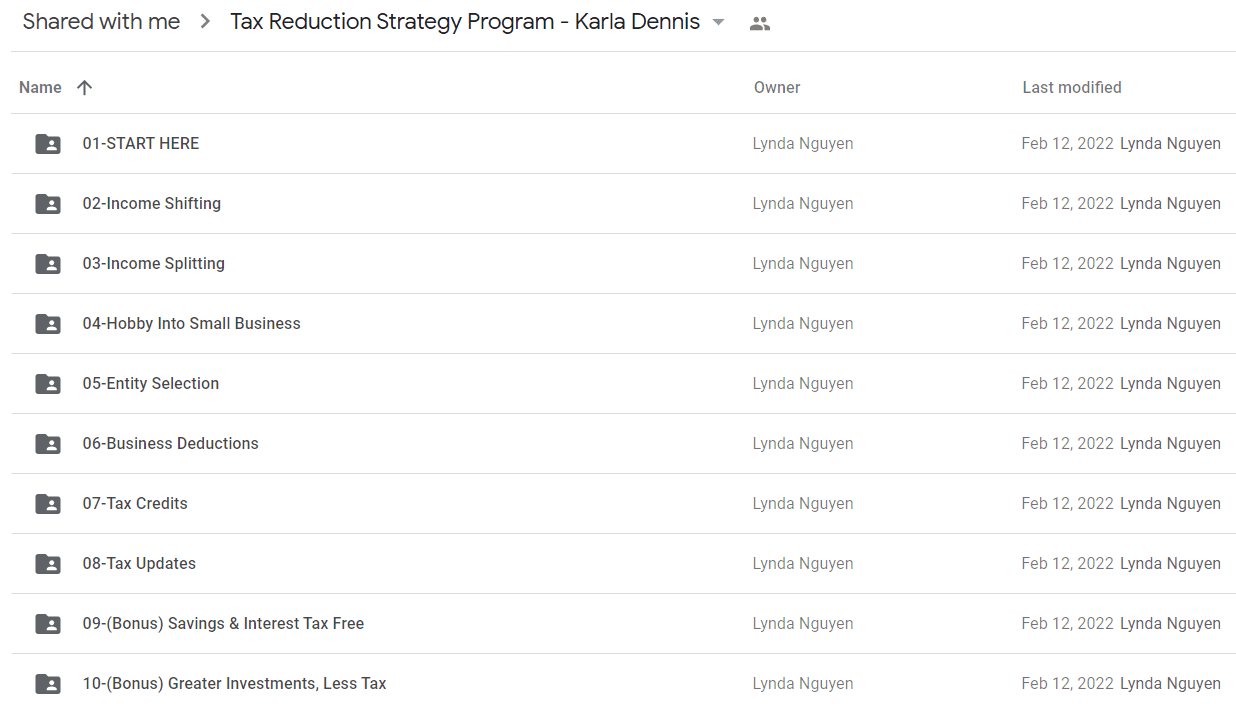
Task: Click the shared folder icon for 08-Tax Updates
Action: 48,564
